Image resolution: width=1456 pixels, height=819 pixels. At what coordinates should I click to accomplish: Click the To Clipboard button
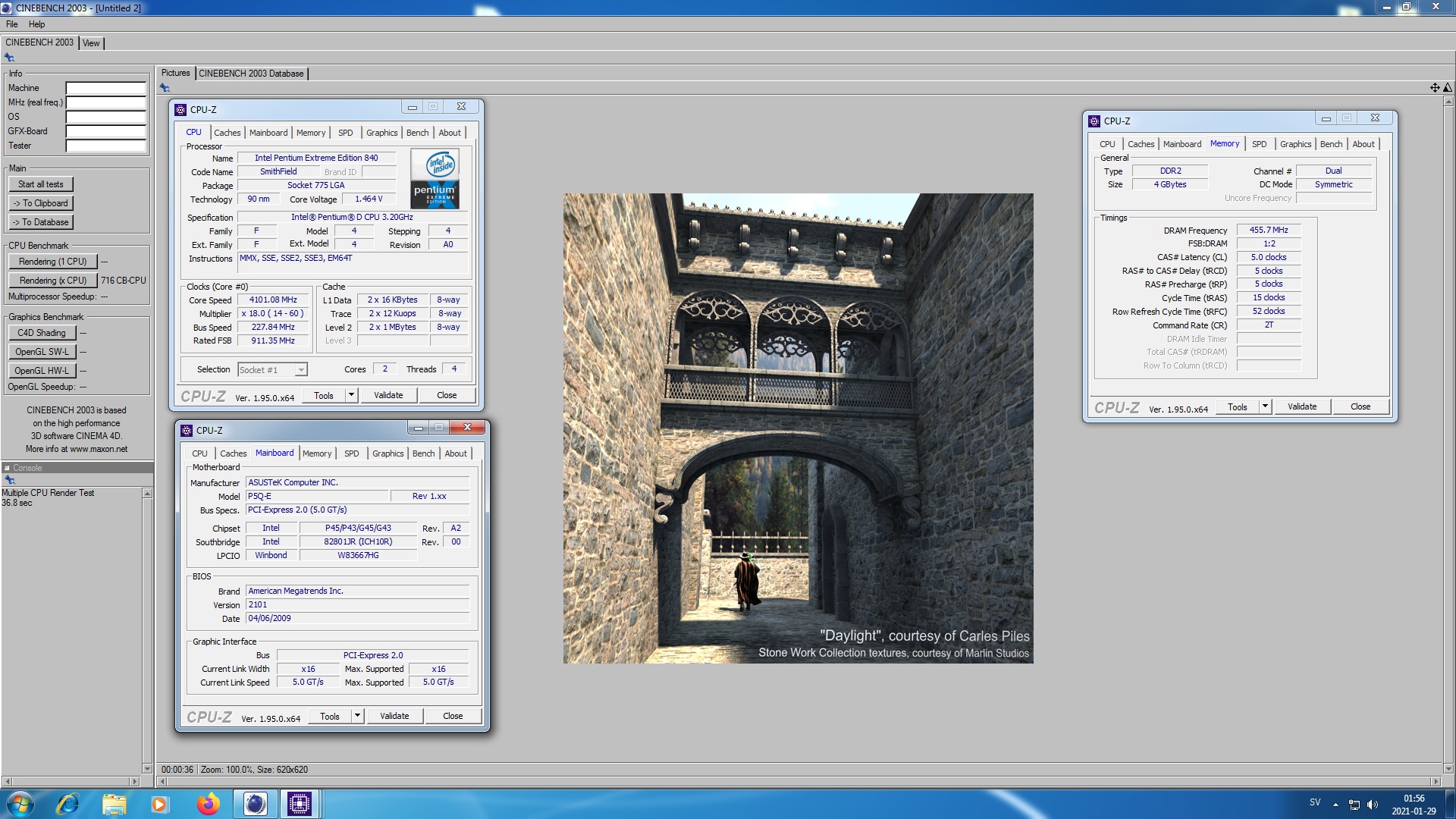(41, 203)
